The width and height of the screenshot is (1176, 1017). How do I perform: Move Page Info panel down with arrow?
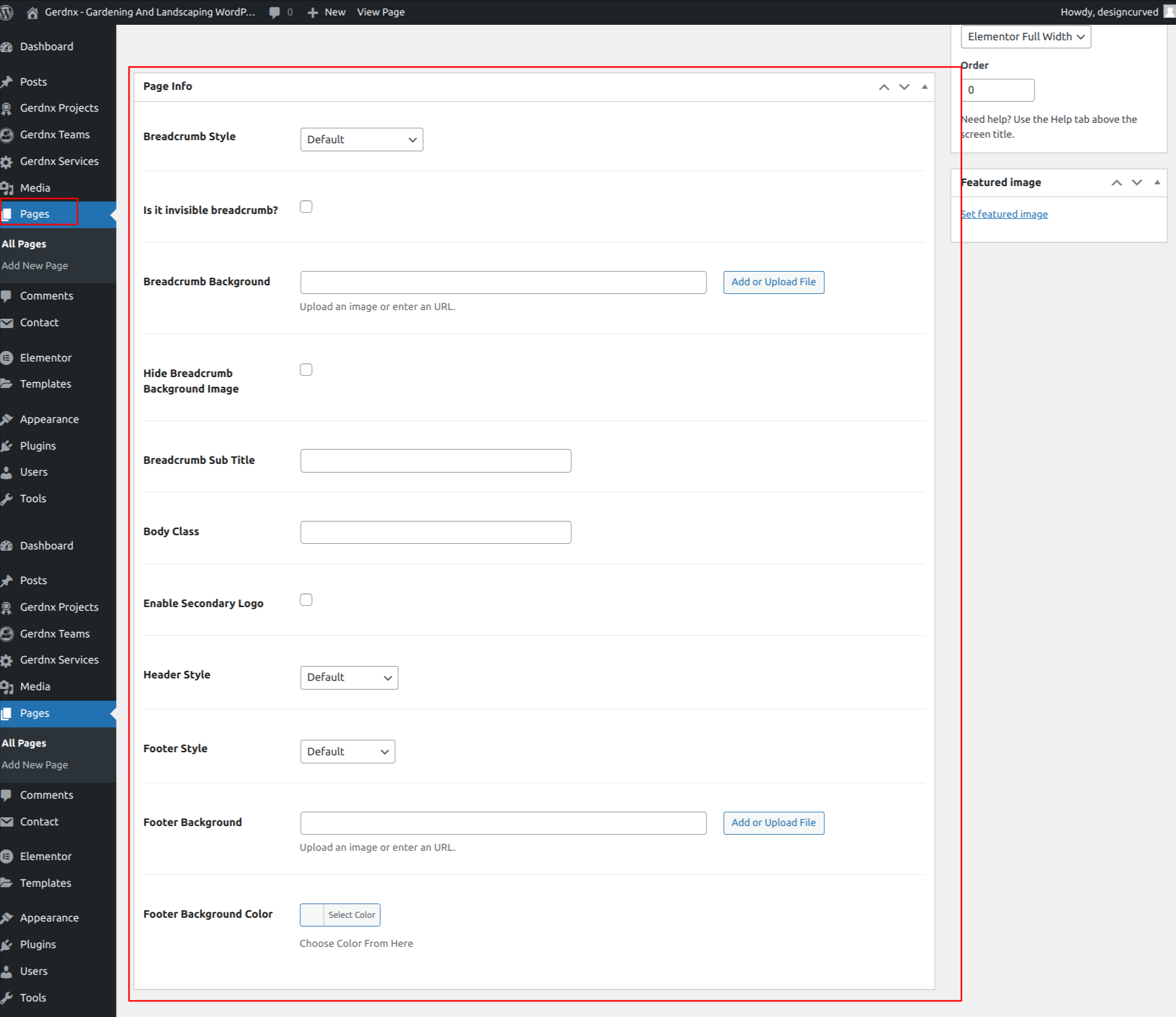coord(904,87)
